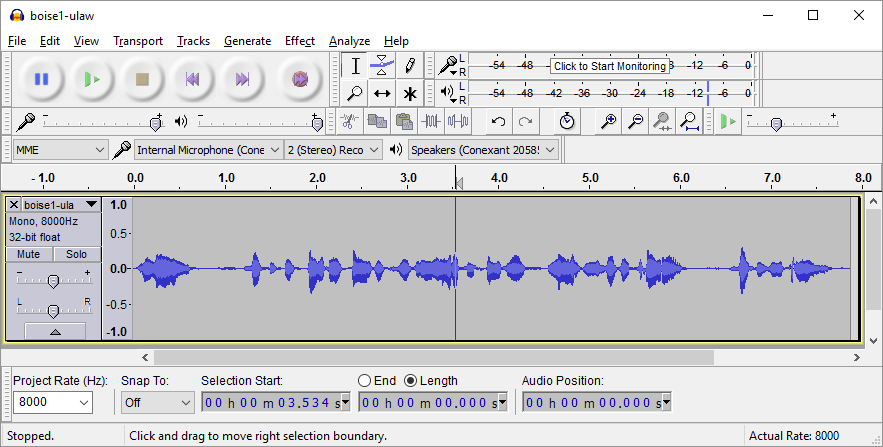Click the Play-at-speed green button
The width and height of the screenshot is (883, 447).
tap(728, 121)
